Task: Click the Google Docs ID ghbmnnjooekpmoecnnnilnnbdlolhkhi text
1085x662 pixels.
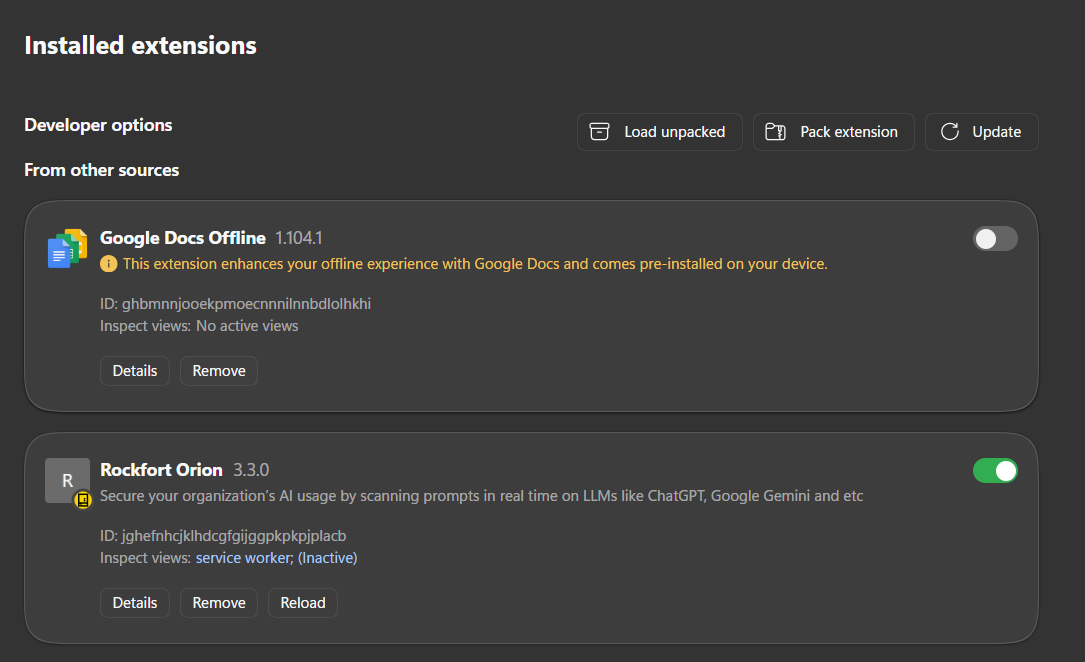Action: point(235,304)
